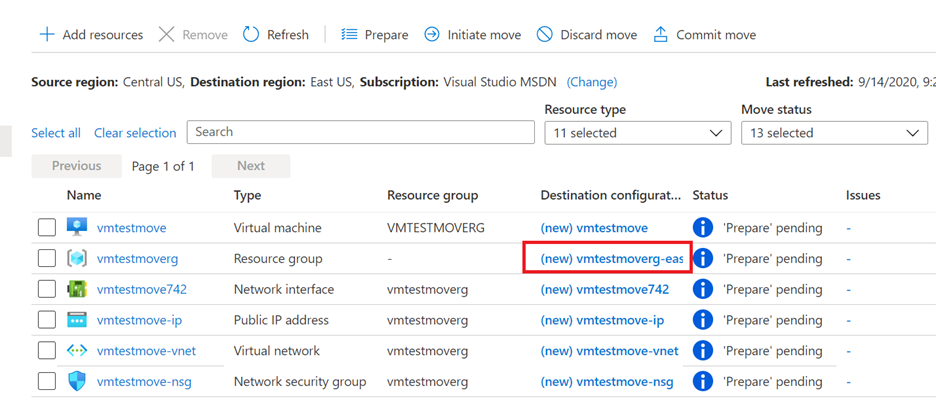Click the virtual machine icon for vmtestmove

point(77,228)
